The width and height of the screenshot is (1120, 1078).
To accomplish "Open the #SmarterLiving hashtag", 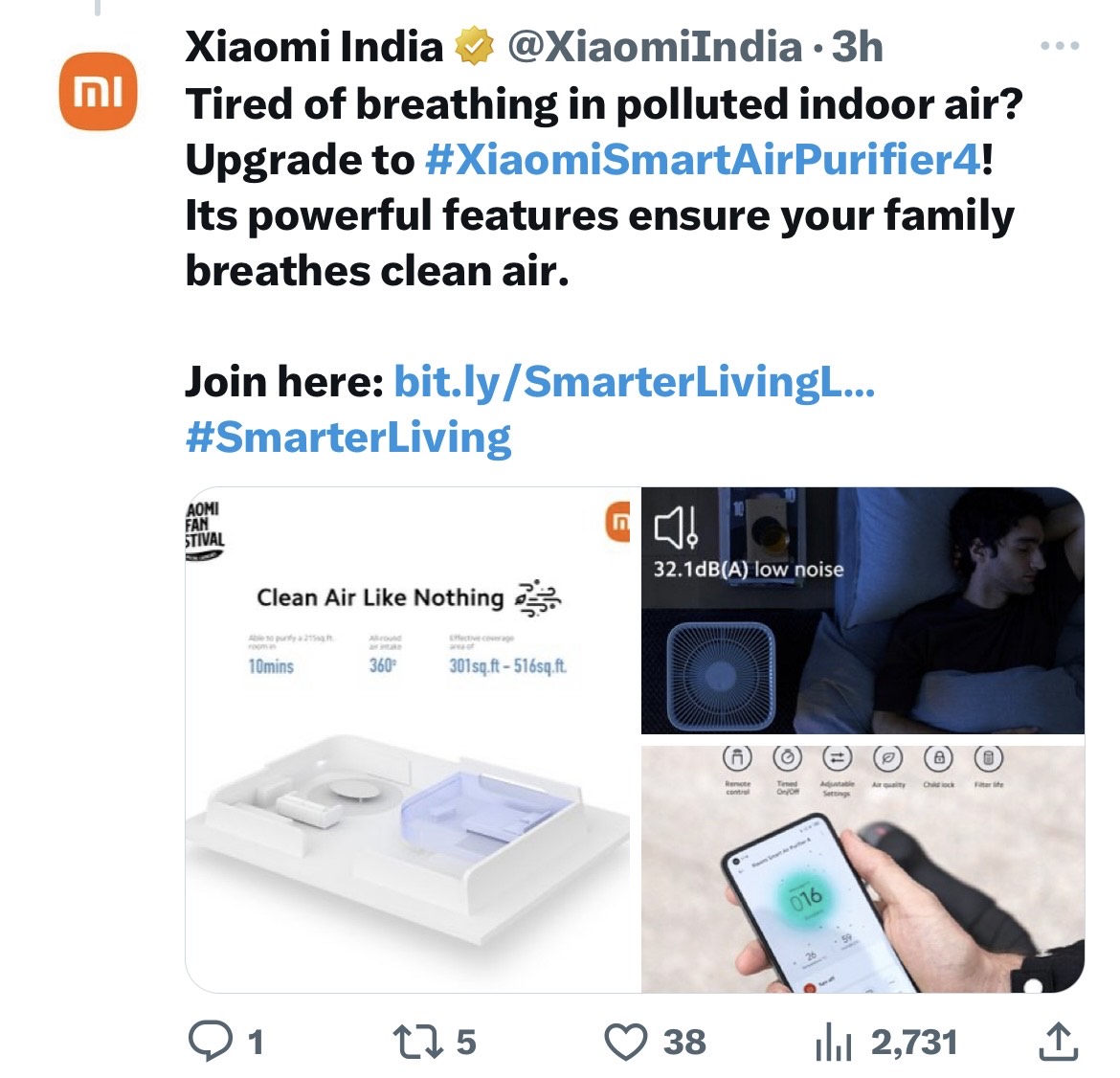I will [x=348, y=438].
